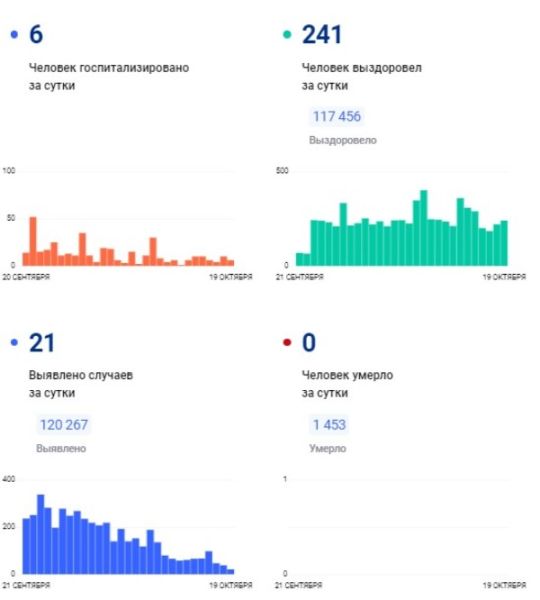Click the blue dot beside hospitalized count 6
Viewport: 540px width, 600px height.
(15, 35)
